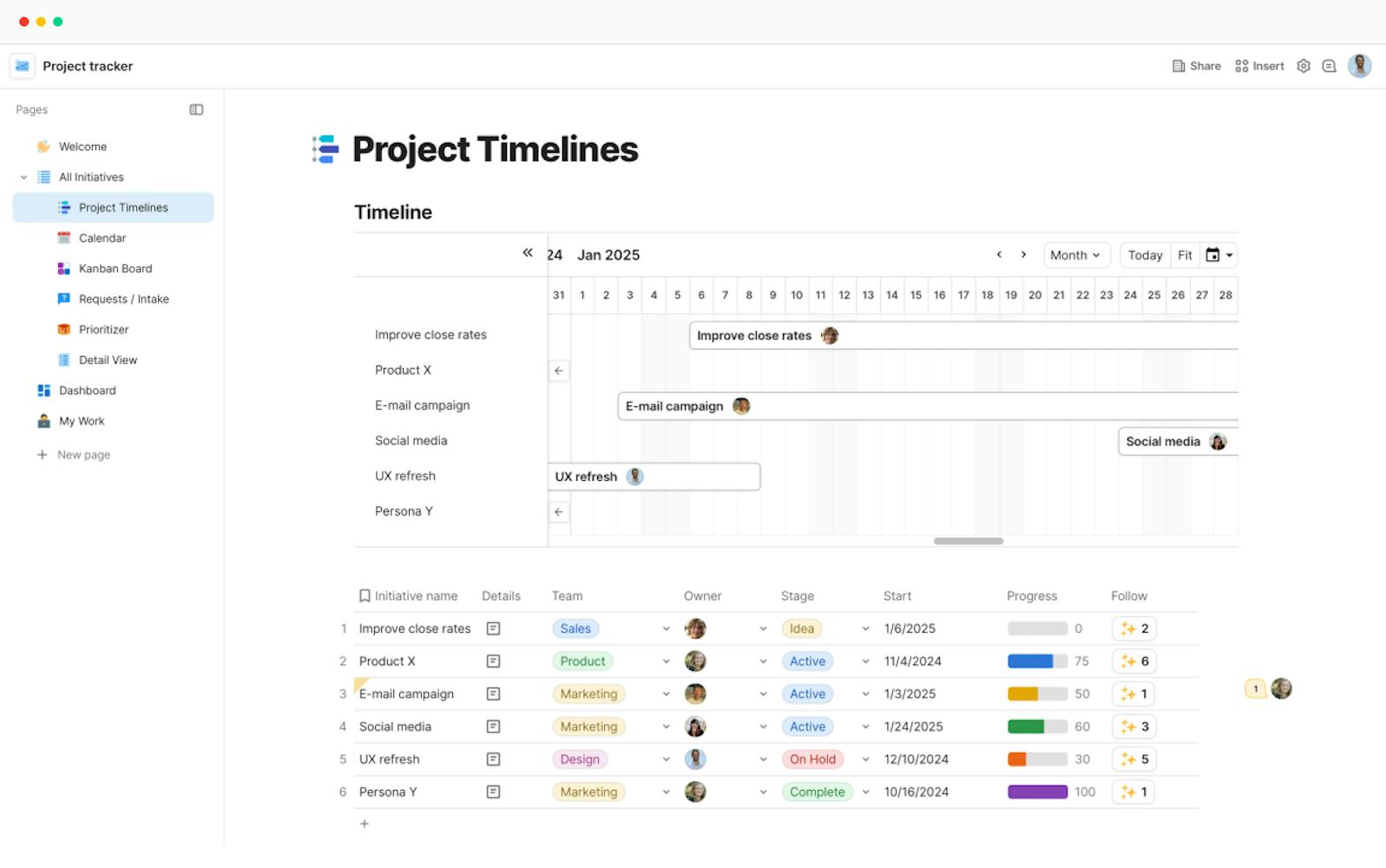Screen dimensions: 1386x868
Task: Open Team dropdown for Improve close rates
Action: 666,629
